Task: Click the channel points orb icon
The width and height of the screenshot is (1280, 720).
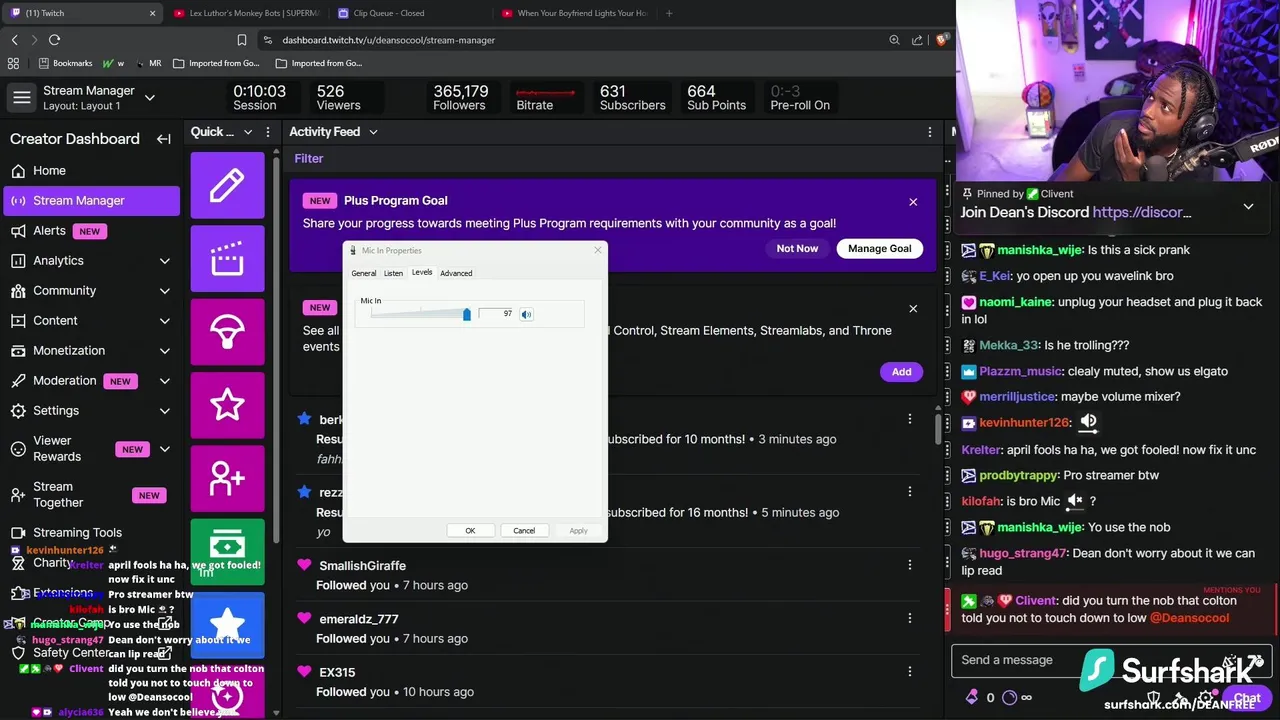Action: pyautogui.click(x=1009, y=697)
